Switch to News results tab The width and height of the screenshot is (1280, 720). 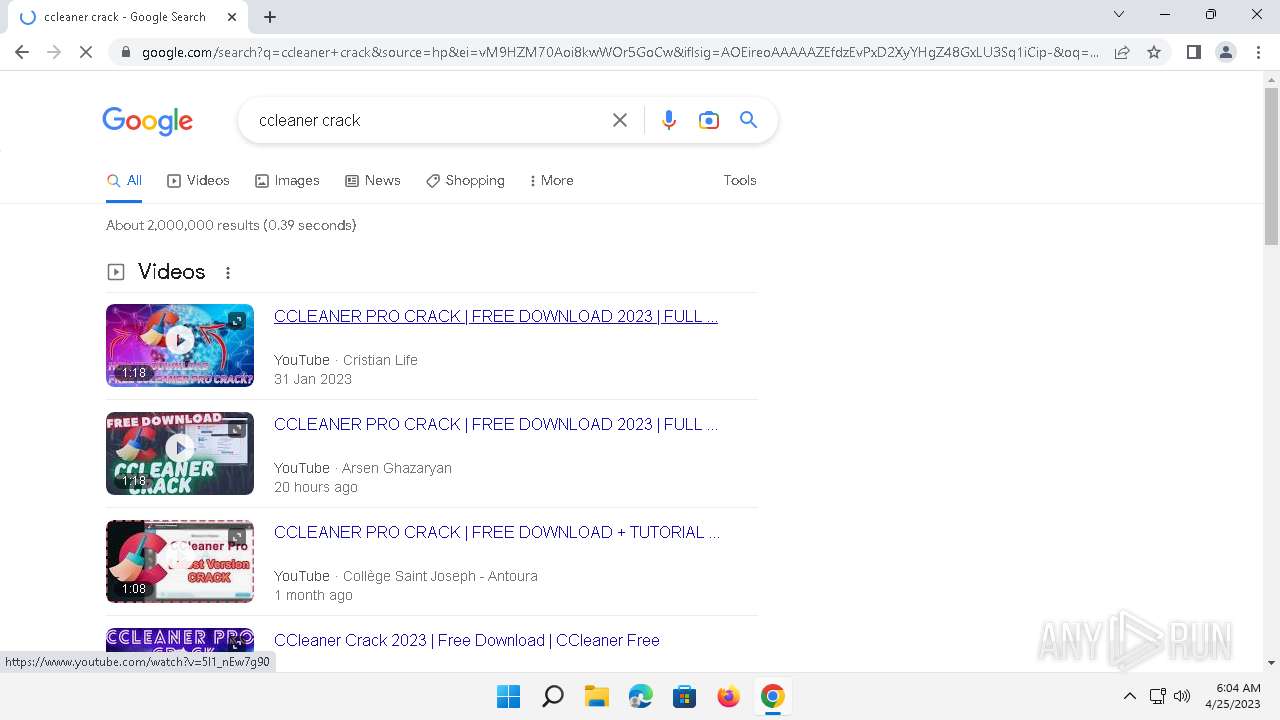coord(373,181)
